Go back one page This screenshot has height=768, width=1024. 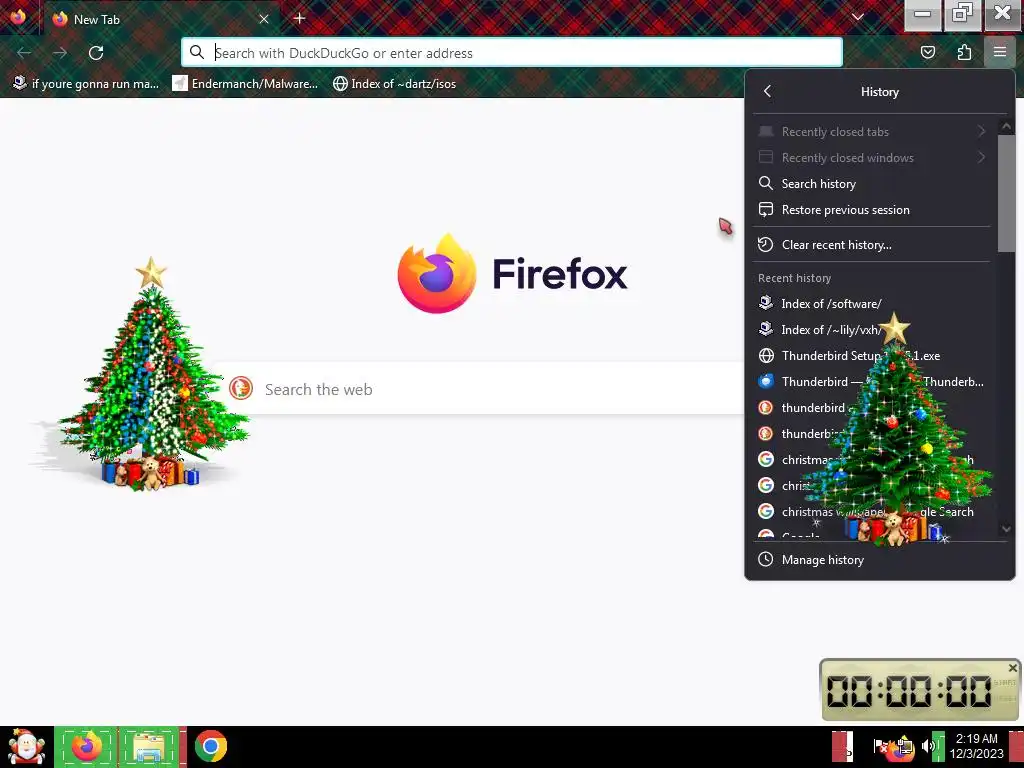24,52
